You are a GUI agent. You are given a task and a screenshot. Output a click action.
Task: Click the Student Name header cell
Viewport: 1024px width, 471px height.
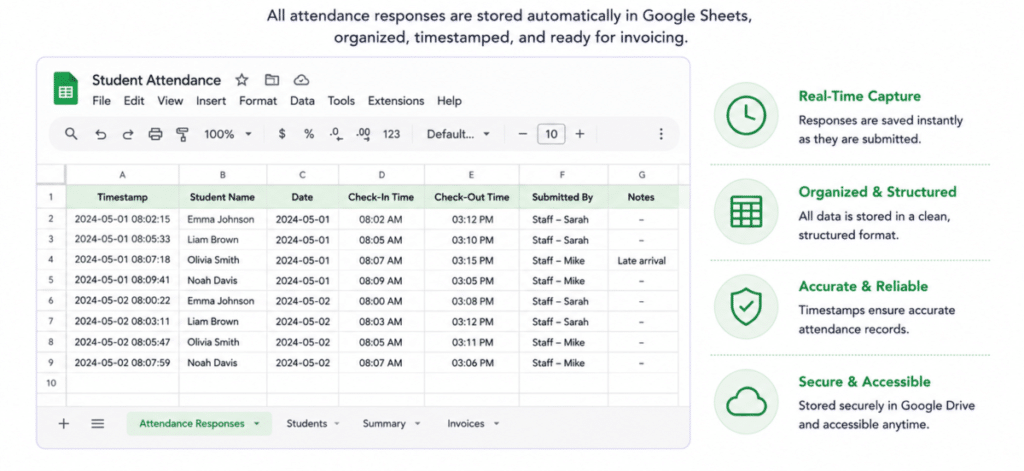[223, 197]
